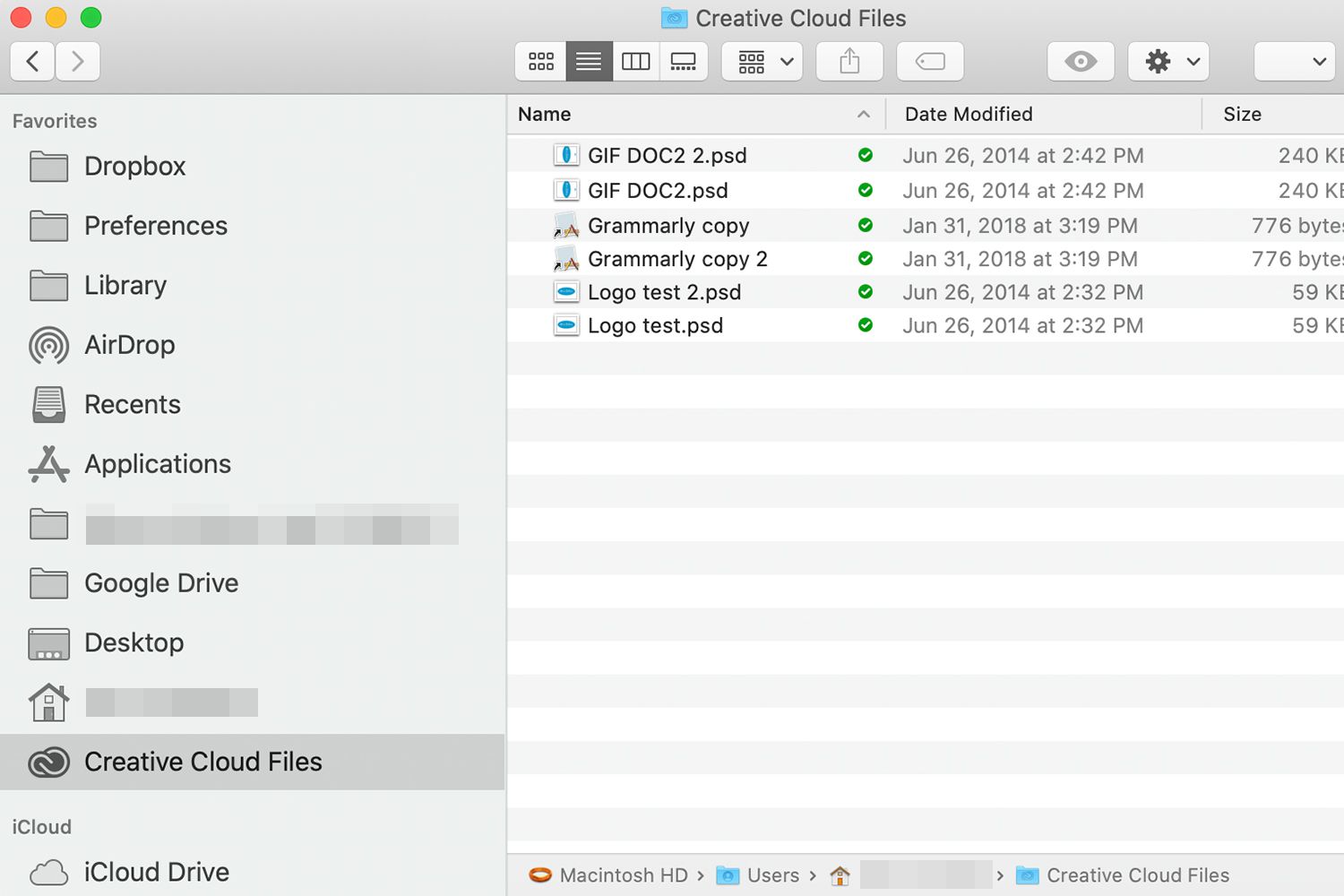The width and height of the screenshot is (1344, 896).
Task: Click the iCloud Drive cloud icon
Action: point(48,872)
